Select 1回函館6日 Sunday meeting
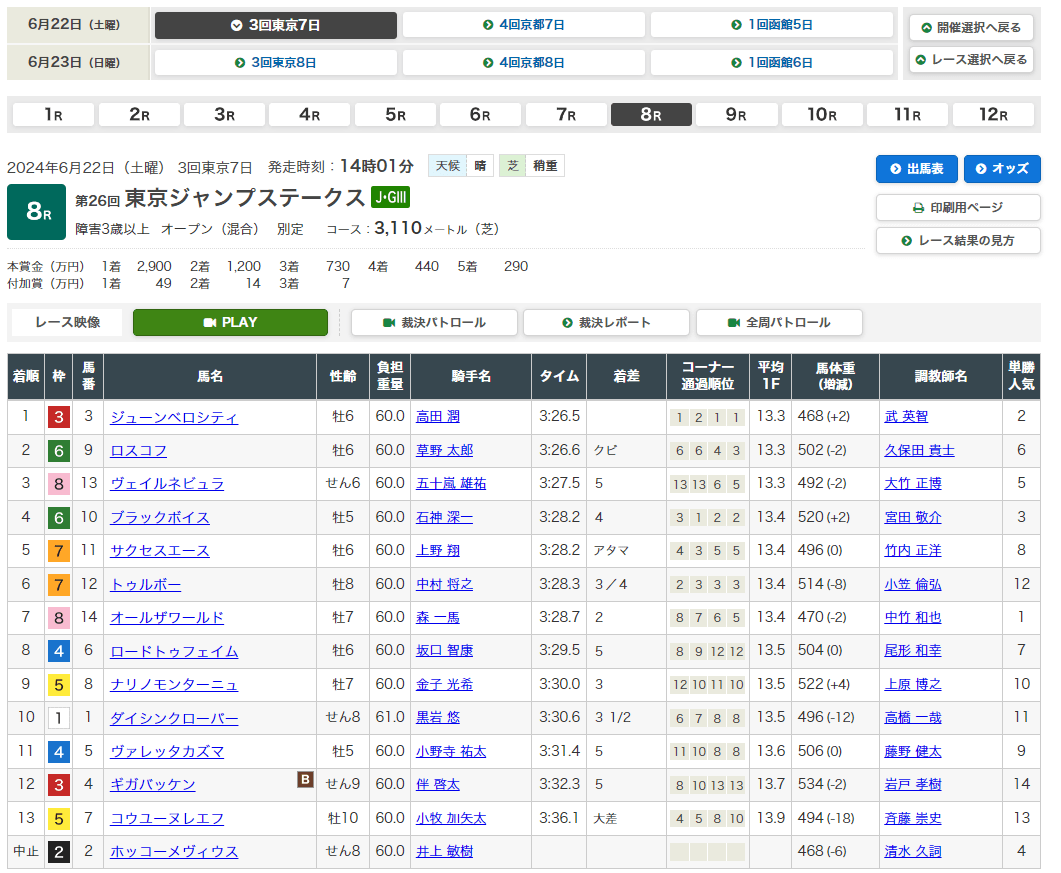This screenshot has height=873, width=1061. (771, 62)
